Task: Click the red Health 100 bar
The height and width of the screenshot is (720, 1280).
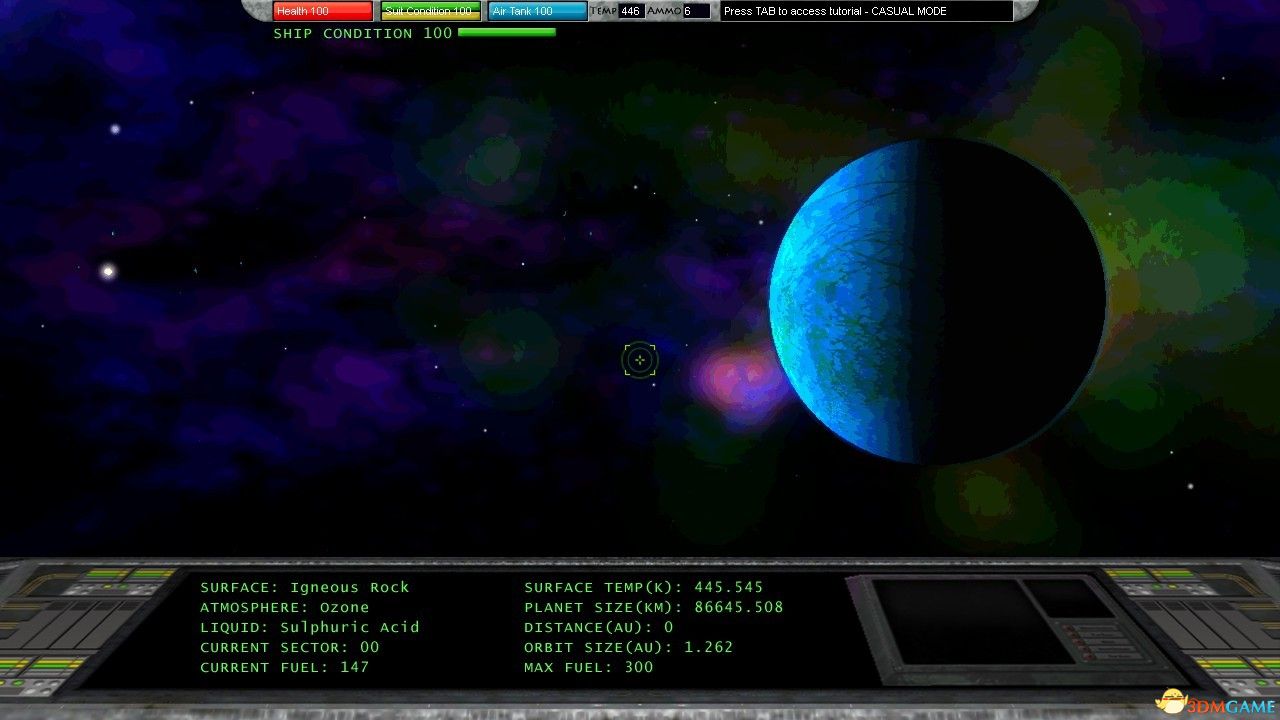Action: pyautogui.click(x=322, y=11)
